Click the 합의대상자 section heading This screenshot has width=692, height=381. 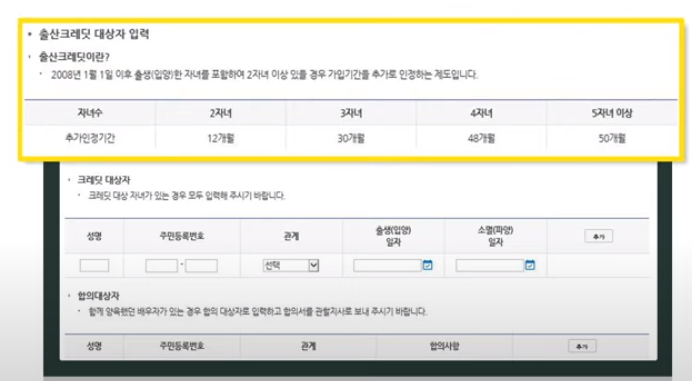click(x=98, y=295)
